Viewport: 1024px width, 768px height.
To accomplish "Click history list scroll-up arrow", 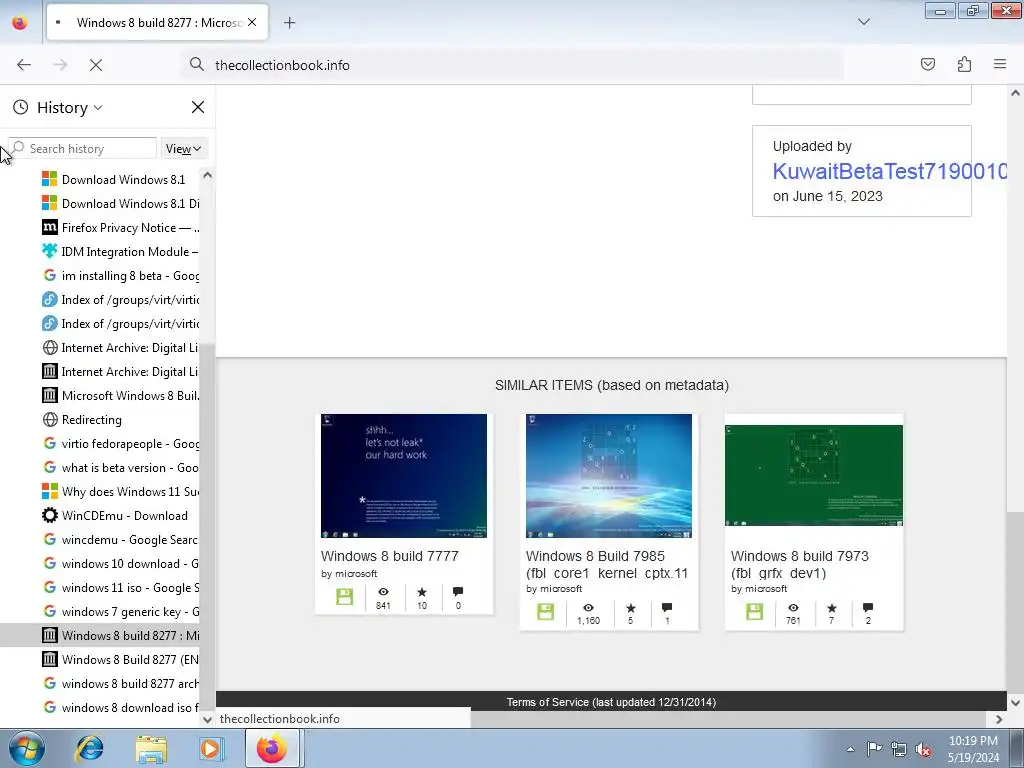I will (207, 175).
